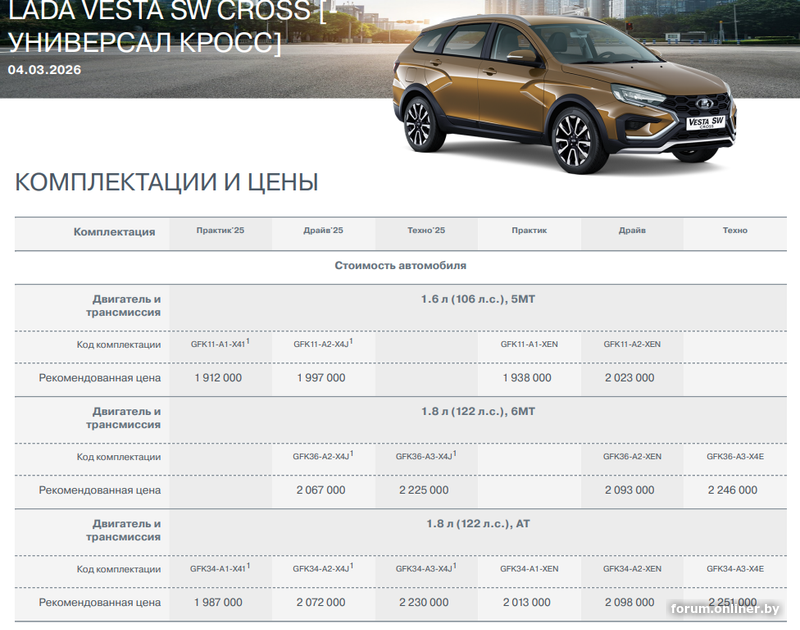
Task: Click price 1 938 000
Action: point(527,378)
